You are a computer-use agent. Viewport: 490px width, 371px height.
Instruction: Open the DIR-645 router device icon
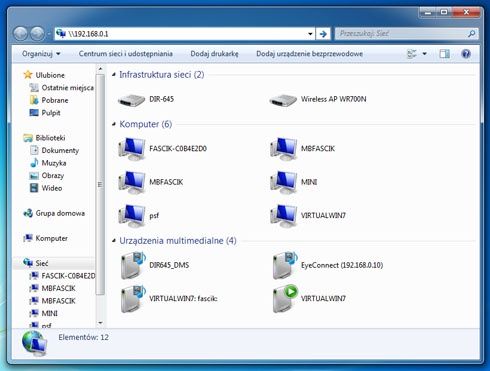131,100
